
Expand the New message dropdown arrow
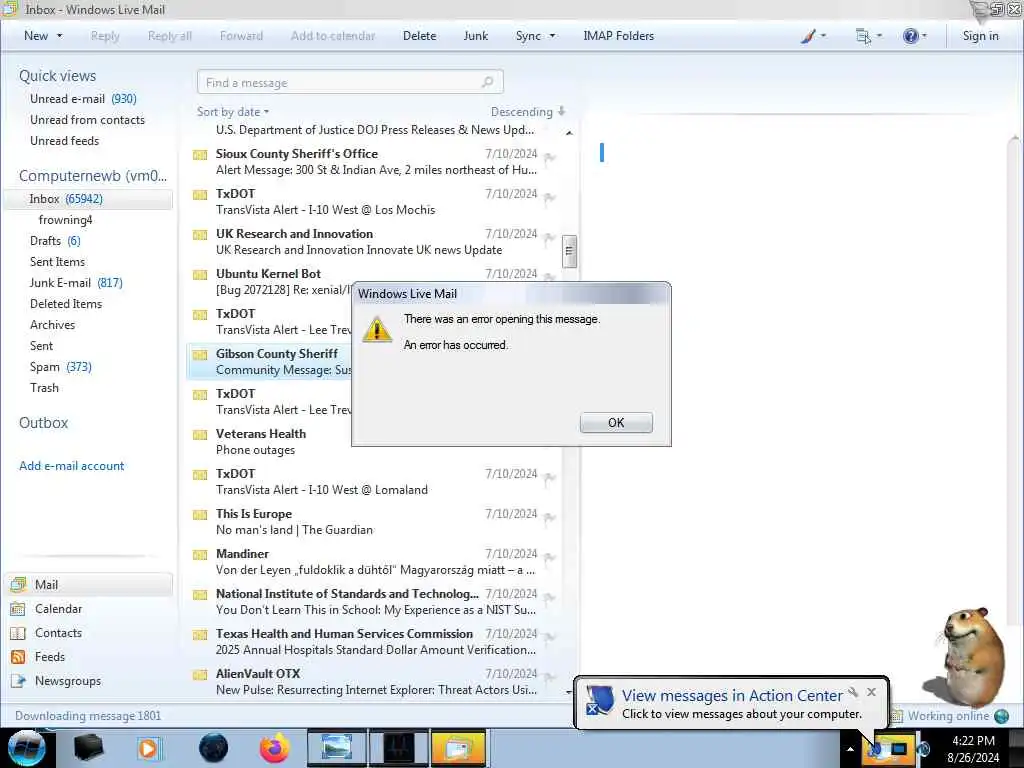coord(59,36)
